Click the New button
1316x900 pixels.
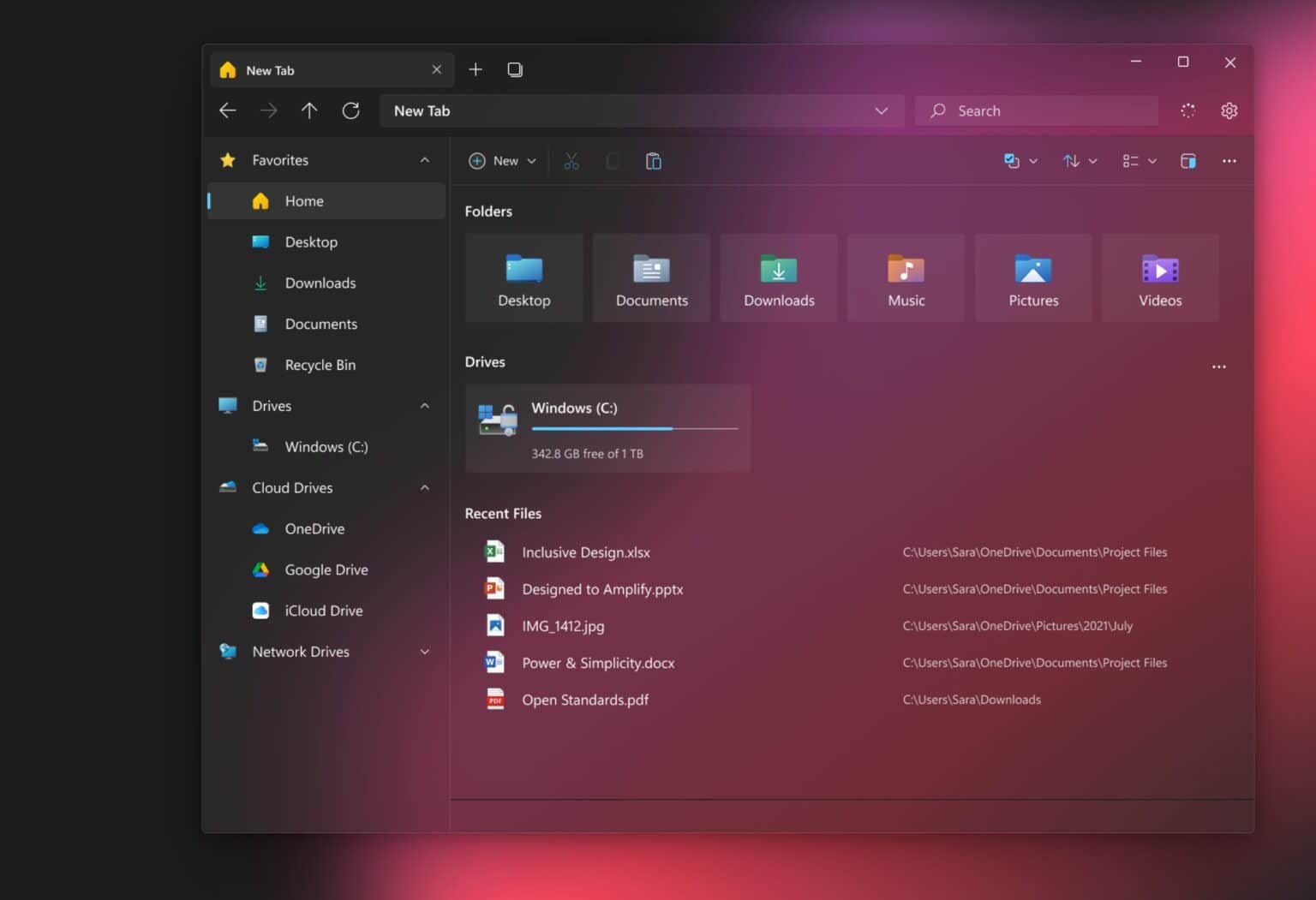click(502, 161)
